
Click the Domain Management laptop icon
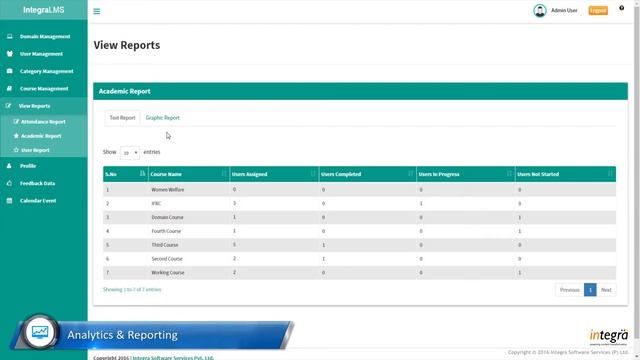click(x=9, y=36)
